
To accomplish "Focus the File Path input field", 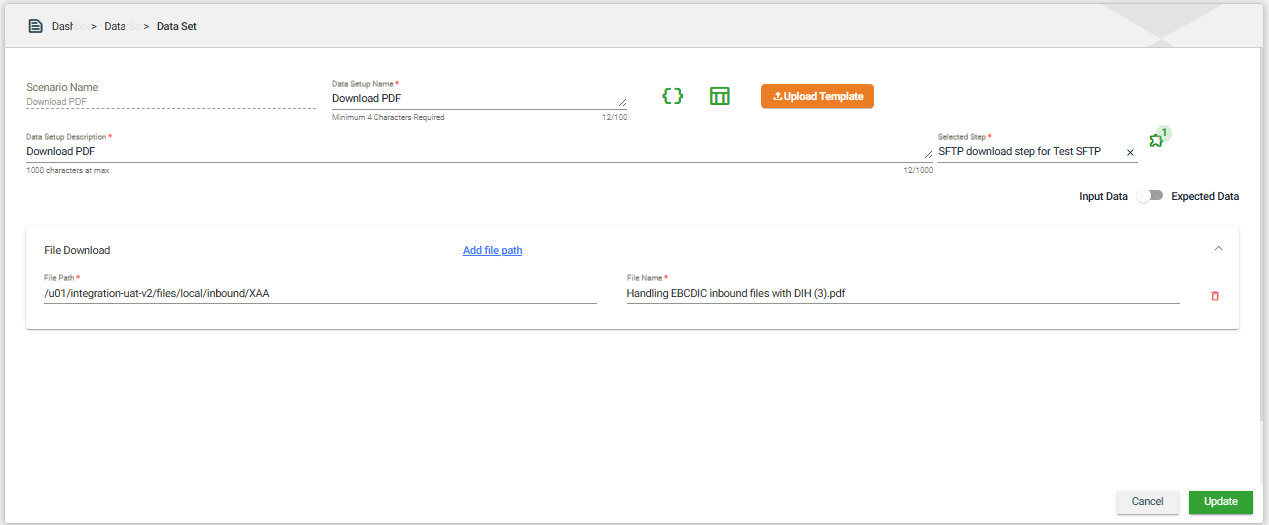I will [x=320, y=293].
